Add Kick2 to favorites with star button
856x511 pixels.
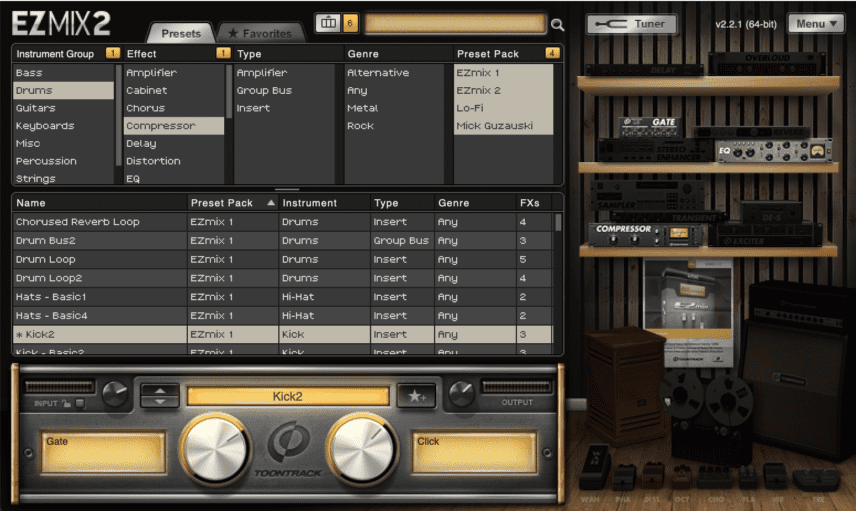coord(417,396)
